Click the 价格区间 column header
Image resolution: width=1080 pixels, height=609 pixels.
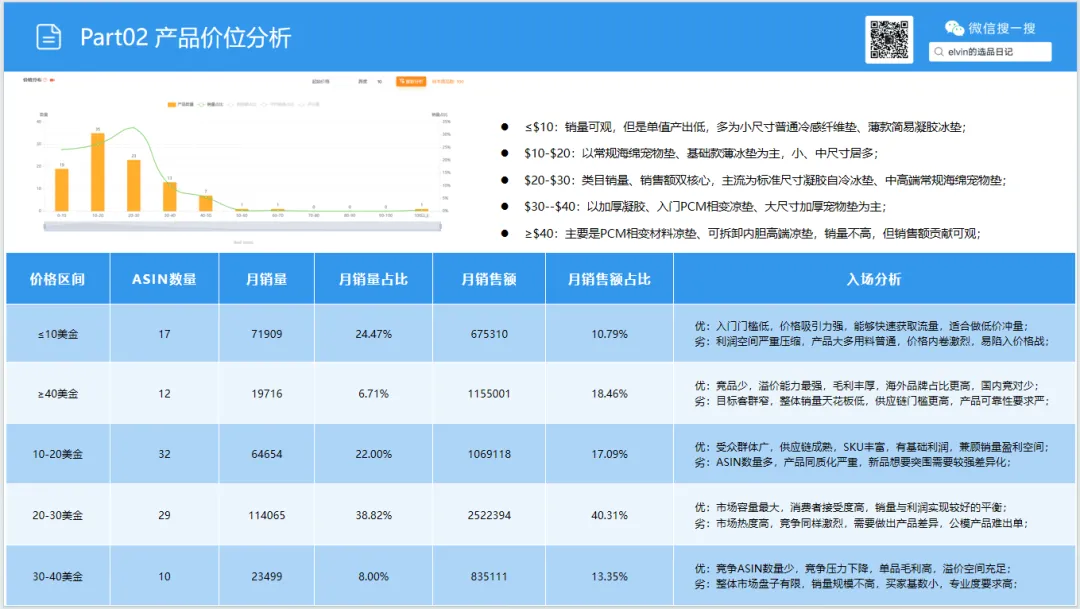click(x=57, y=279)
